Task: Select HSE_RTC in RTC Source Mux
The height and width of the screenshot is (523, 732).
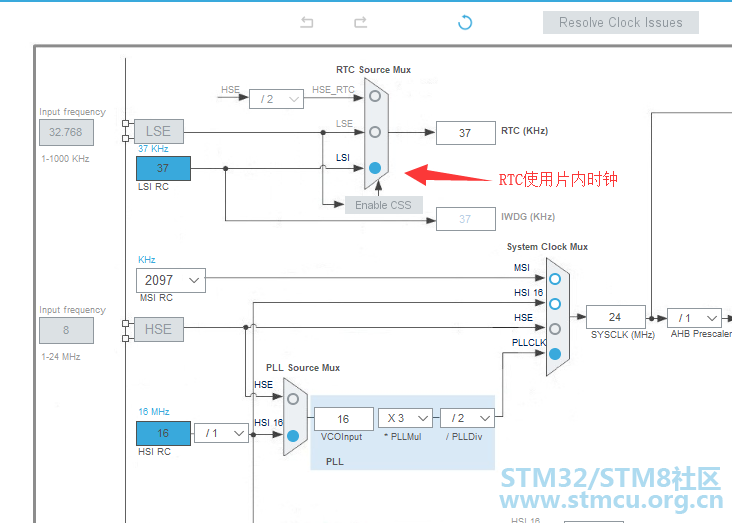Action: pos(375,96)
